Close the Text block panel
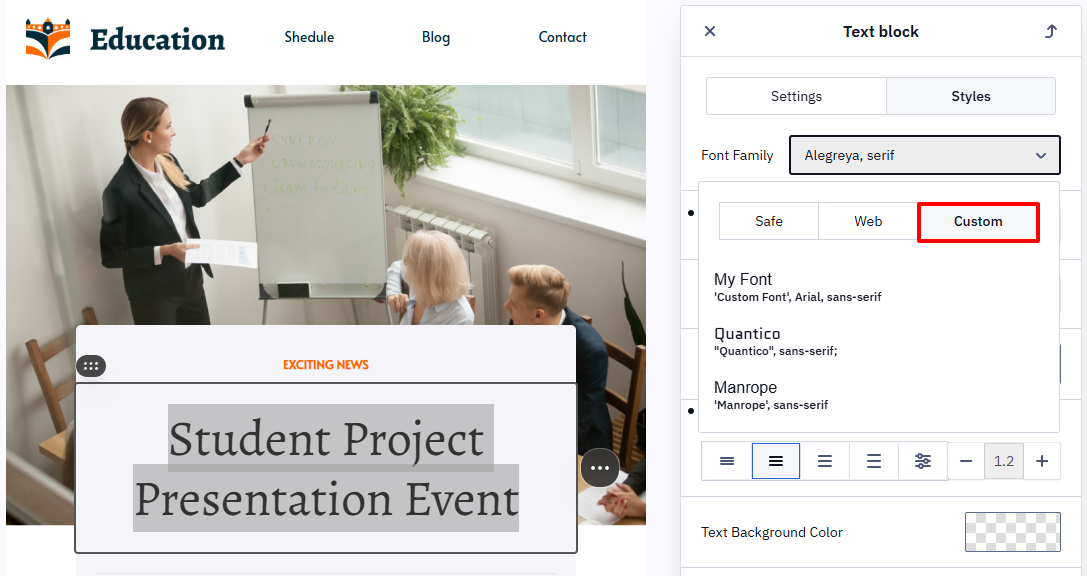 tap(710, 31)
